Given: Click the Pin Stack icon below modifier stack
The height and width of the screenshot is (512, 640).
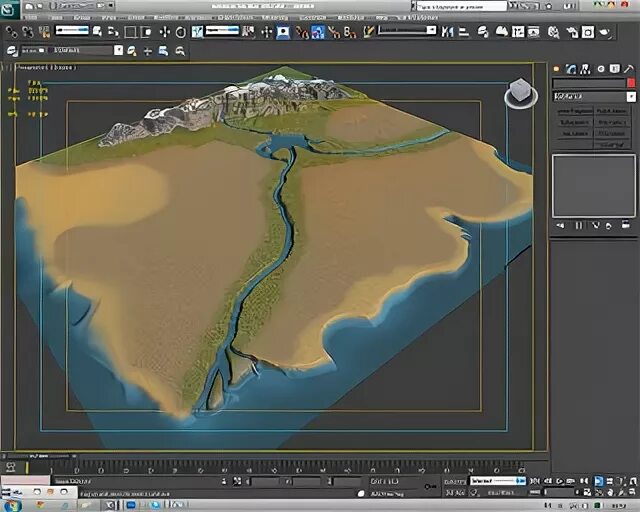Looking at the screenshot, I should (560, 225).
